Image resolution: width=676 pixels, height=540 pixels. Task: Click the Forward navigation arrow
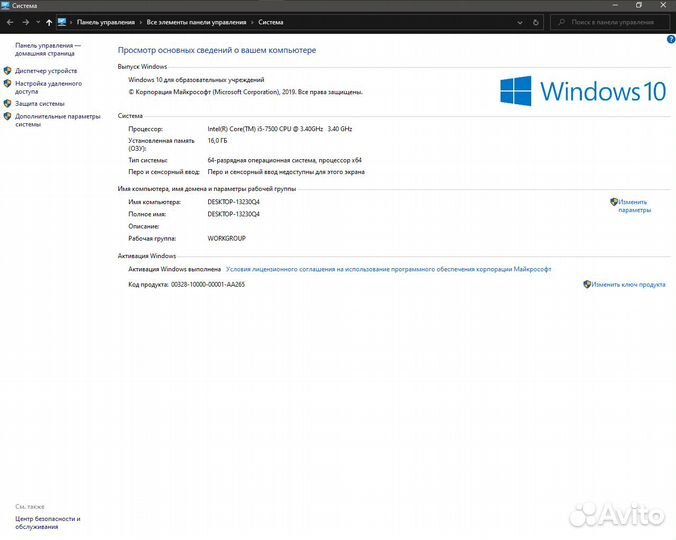click(23, 21)
